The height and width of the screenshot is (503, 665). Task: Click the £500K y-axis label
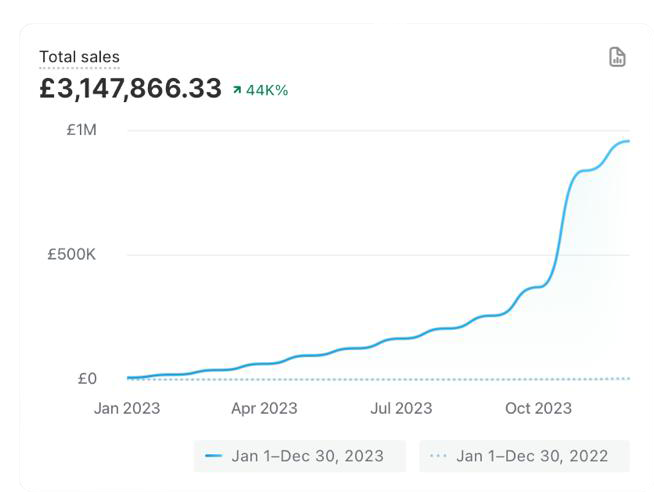[71, 254]
